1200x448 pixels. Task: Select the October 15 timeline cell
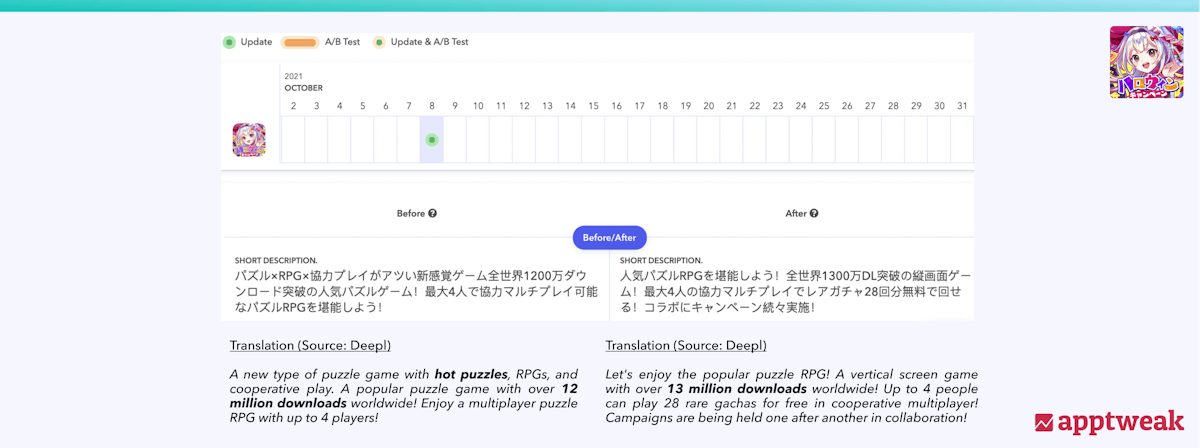pos(593,139)
